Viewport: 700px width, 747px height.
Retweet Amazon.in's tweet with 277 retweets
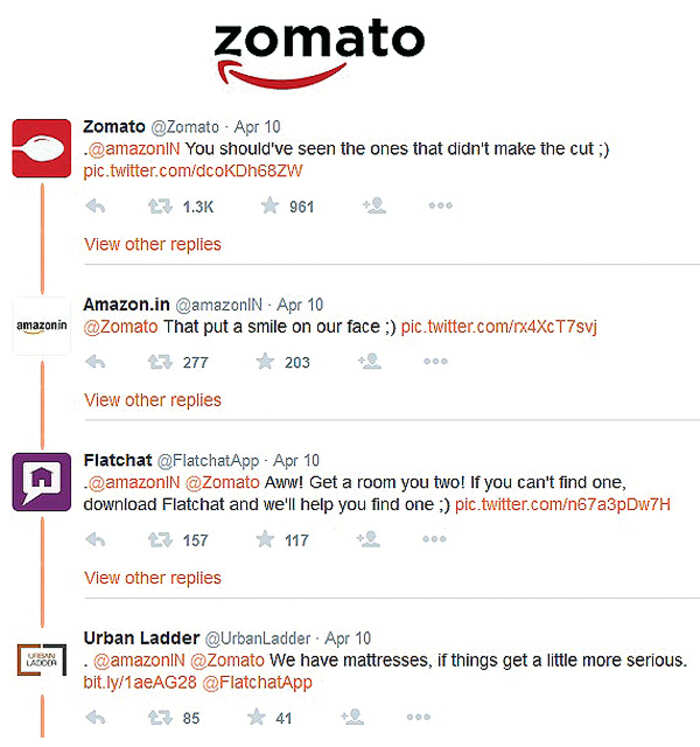coord(160,362)
